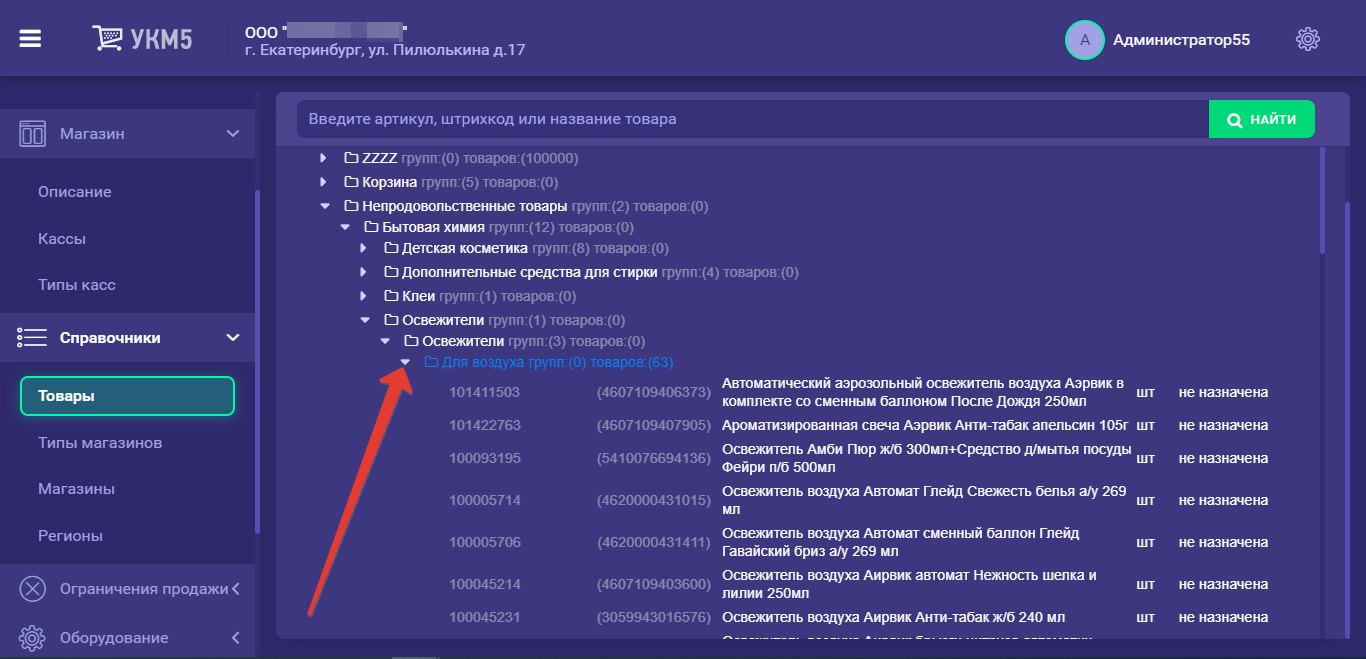Screen dimensions: 1366x659
Task: Collapse the Магазин sidebar section chevron
Action: pos(233,134)
